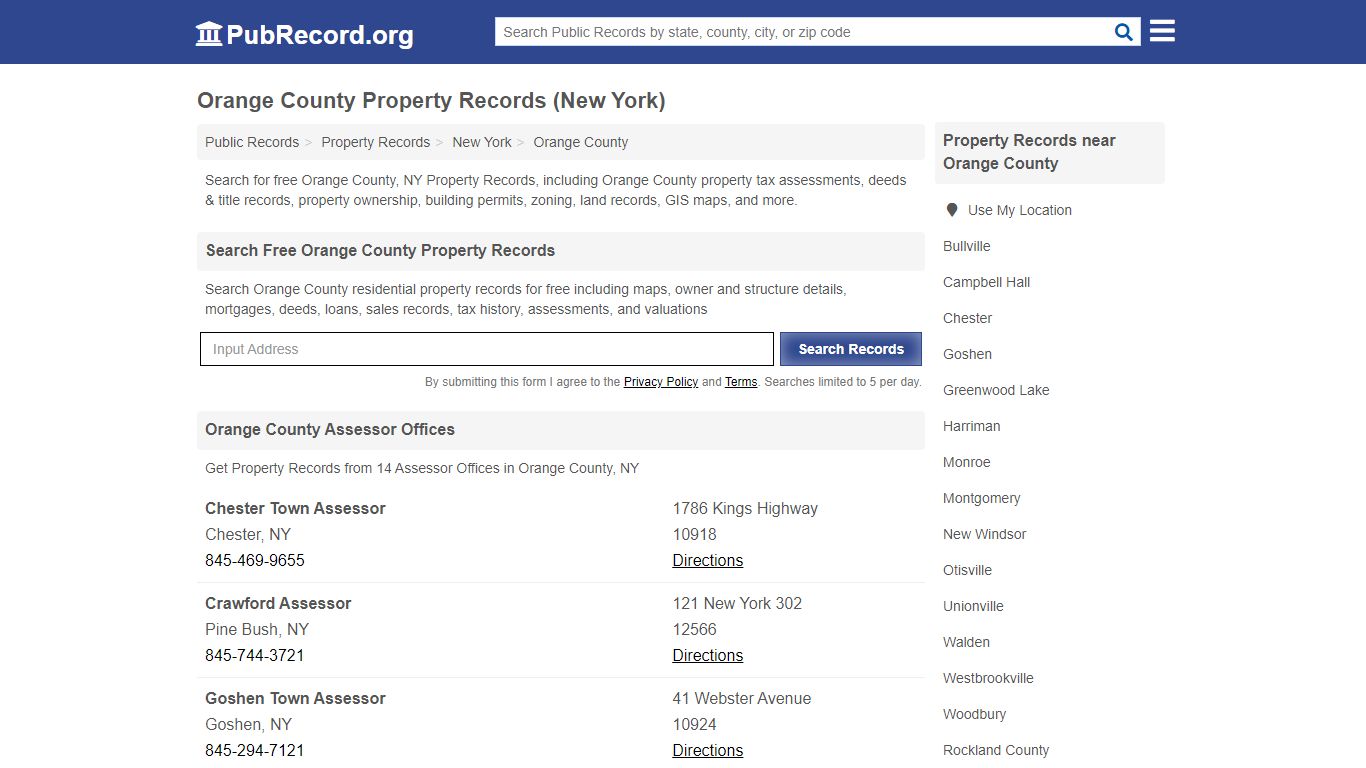This screenshot has width=1366, height=768.
Task: Select Unionville nearby location
Action: click(x=973, y=606)
